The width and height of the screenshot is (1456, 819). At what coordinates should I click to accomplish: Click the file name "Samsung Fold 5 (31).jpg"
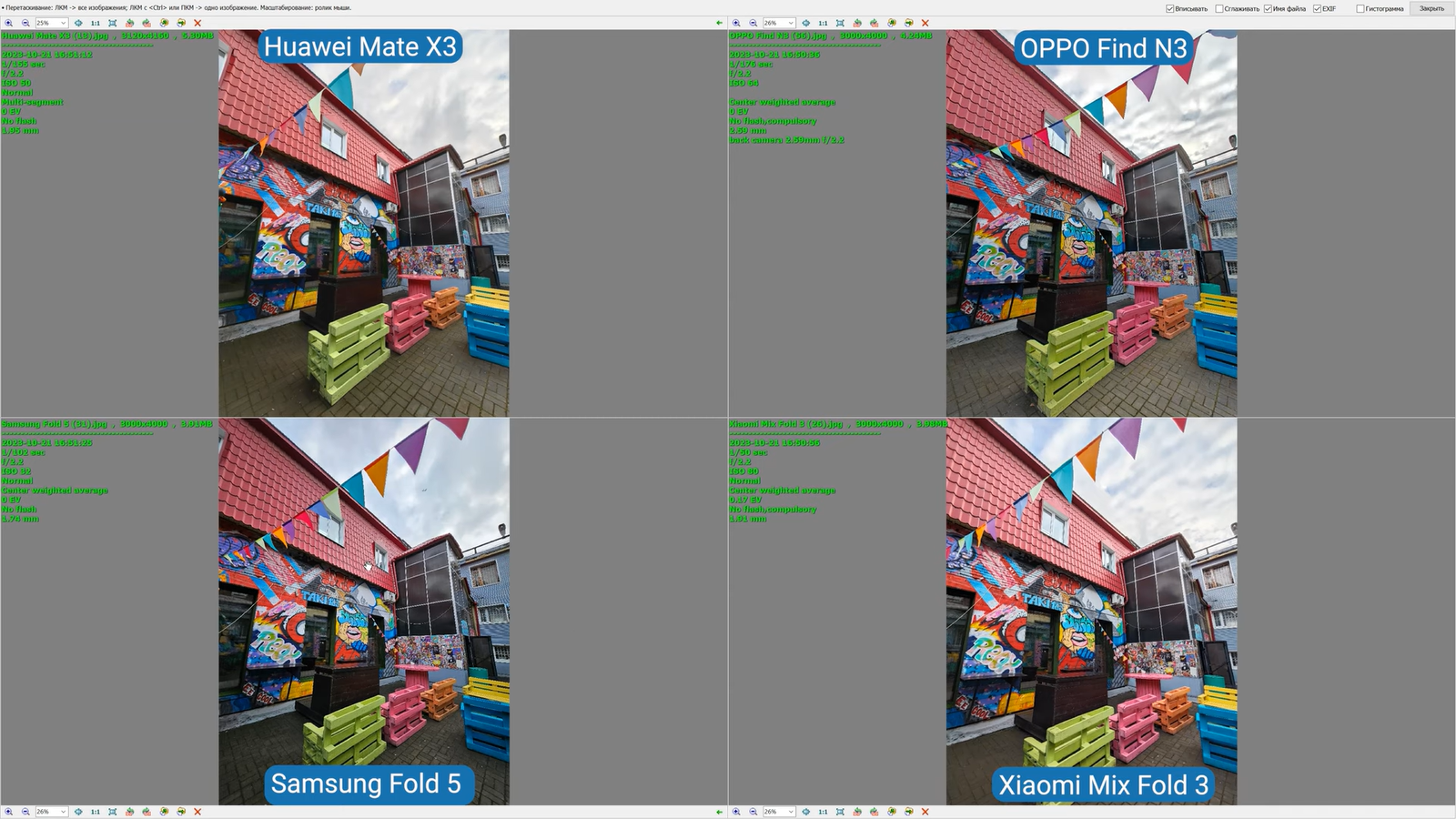coord(55,424)
